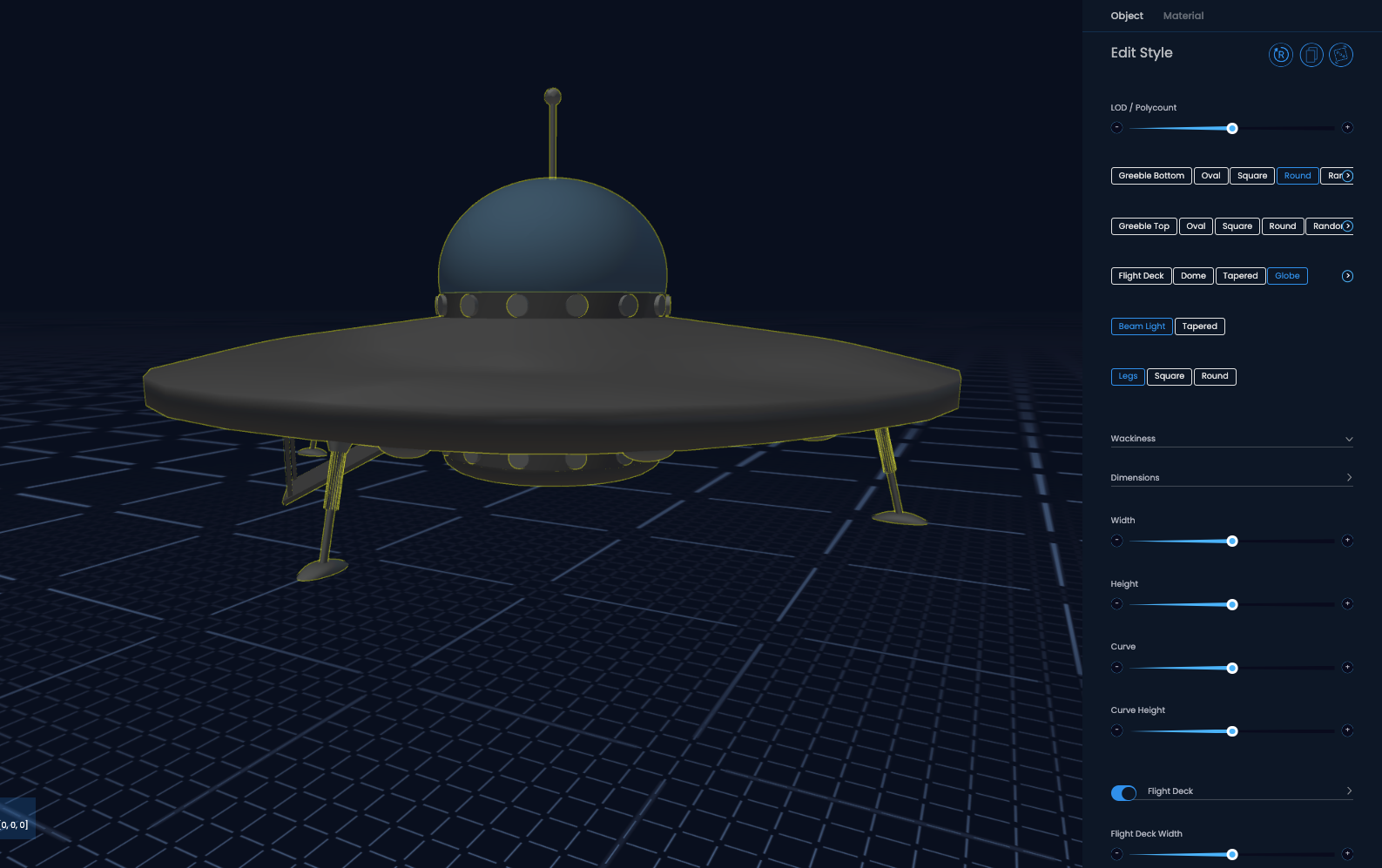Toggle the Legs option

coord(1128,377)
